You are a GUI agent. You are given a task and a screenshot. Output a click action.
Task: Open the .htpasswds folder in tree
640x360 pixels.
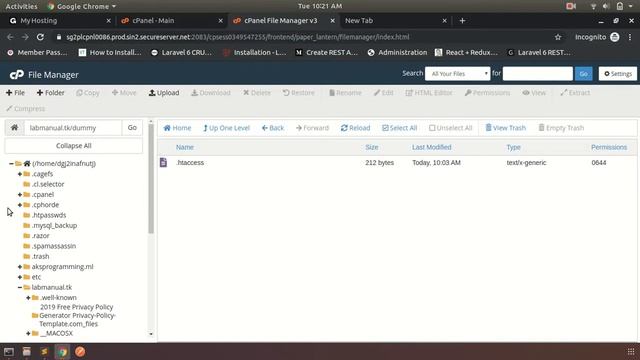[49, 215]
